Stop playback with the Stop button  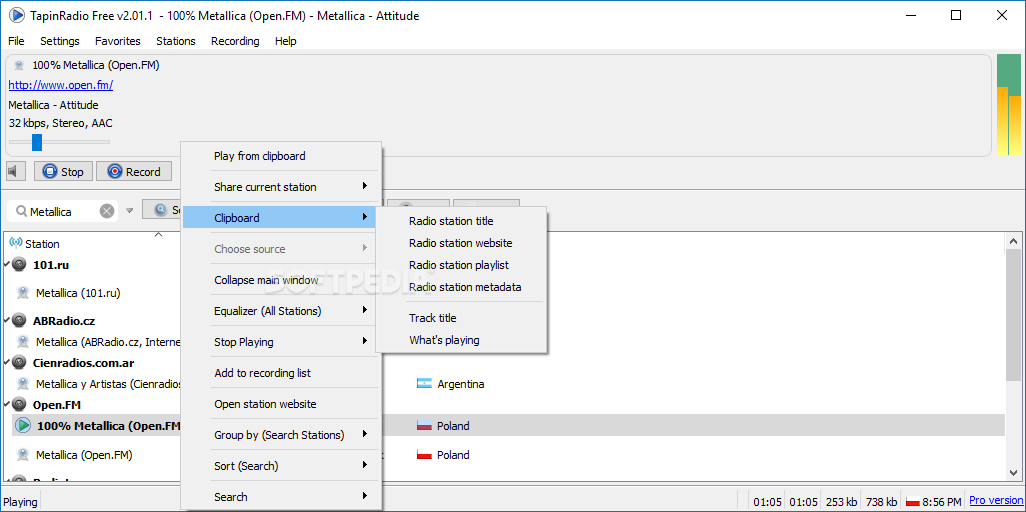pos(63,172)
